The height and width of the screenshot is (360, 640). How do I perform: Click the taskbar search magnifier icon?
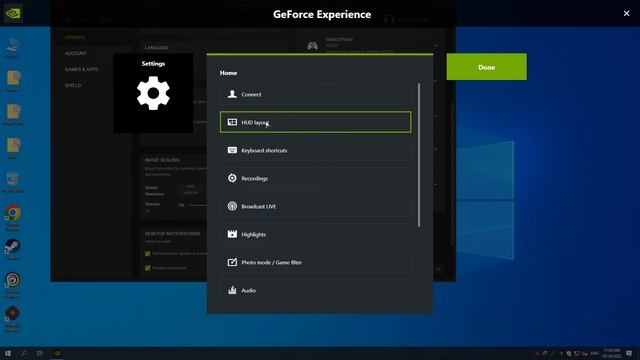(x=24, y=353)
